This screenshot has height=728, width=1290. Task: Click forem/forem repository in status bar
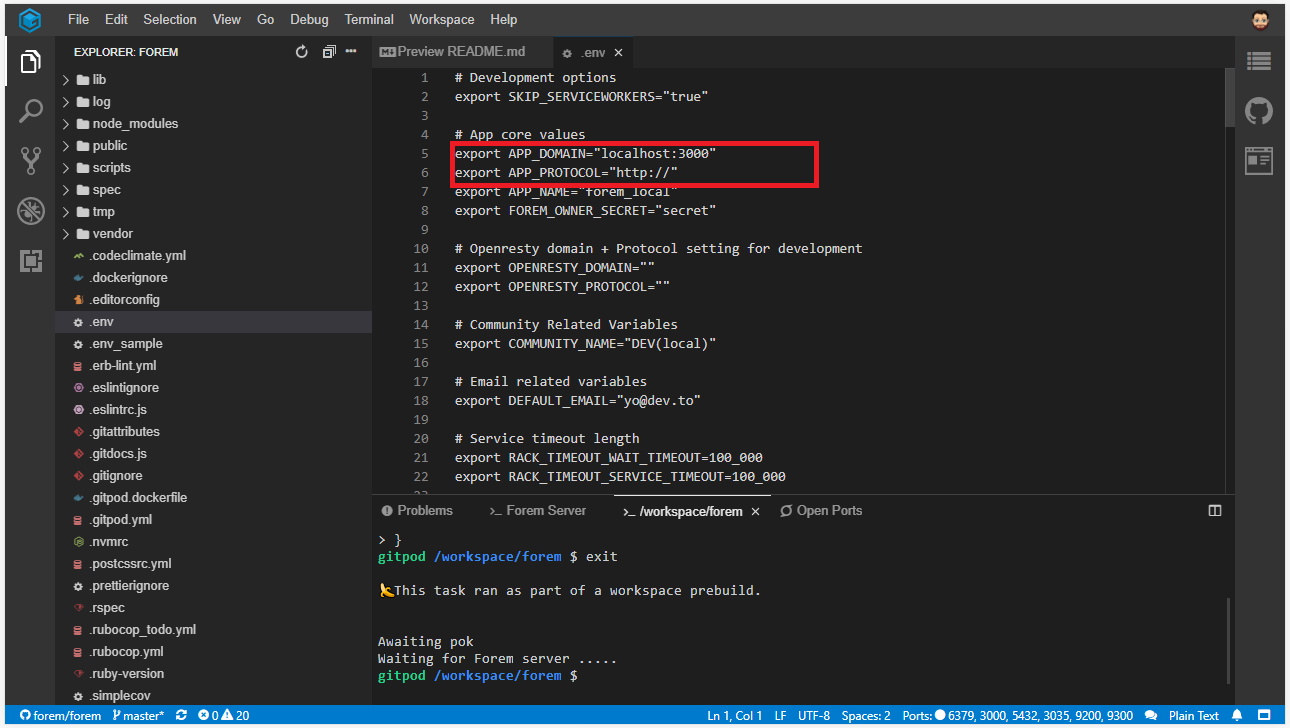pyautogui.click(x=61, y=715)
